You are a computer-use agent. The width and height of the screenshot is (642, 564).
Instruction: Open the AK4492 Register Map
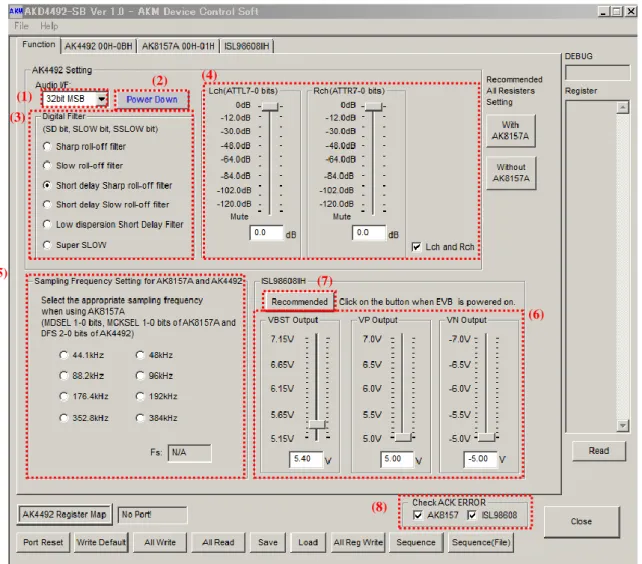point(64,515)
